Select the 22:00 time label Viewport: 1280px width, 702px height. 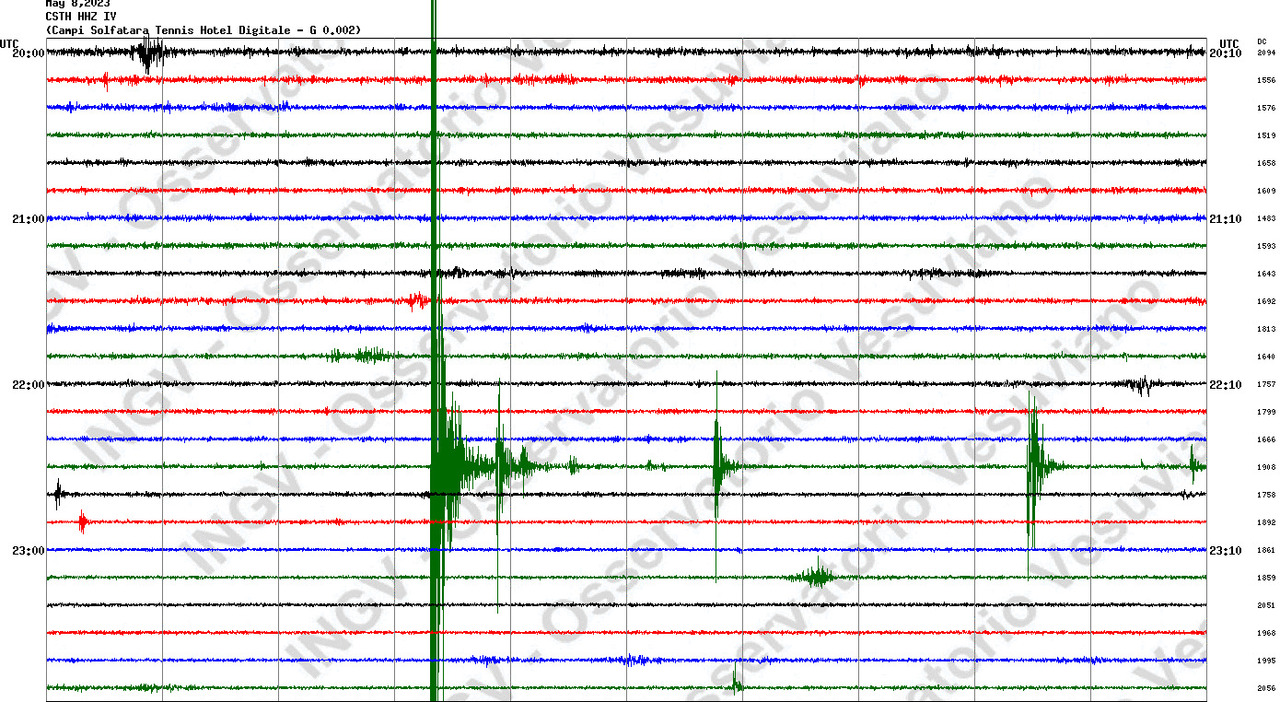click(x=28, y=385)
